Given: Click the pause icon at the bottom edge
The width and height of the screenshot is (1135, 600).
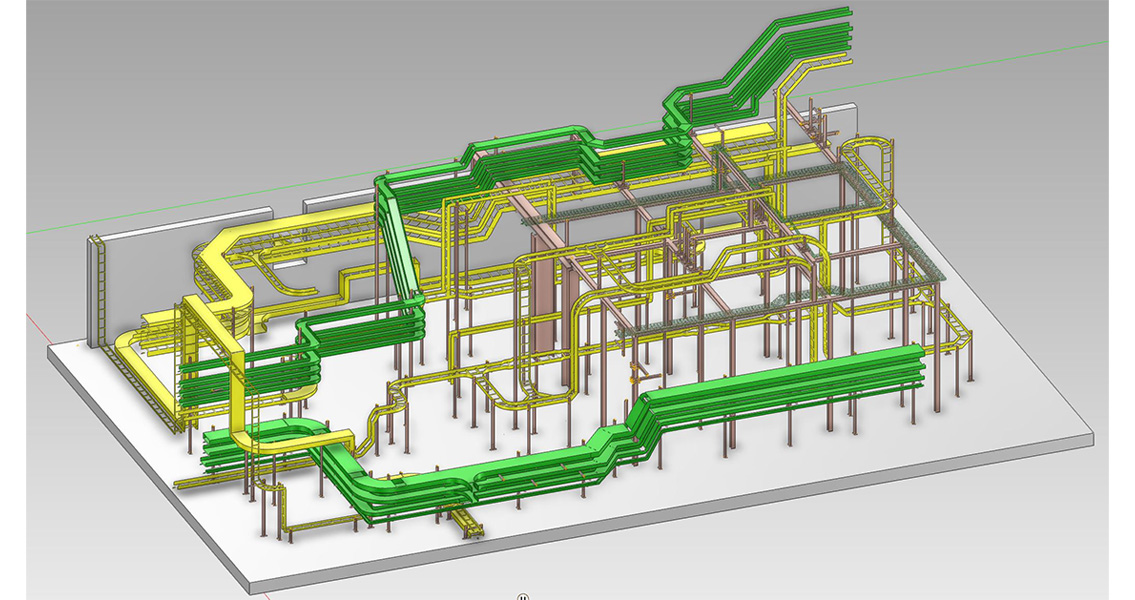Looking at the screenshot, I should click(523, 597).
